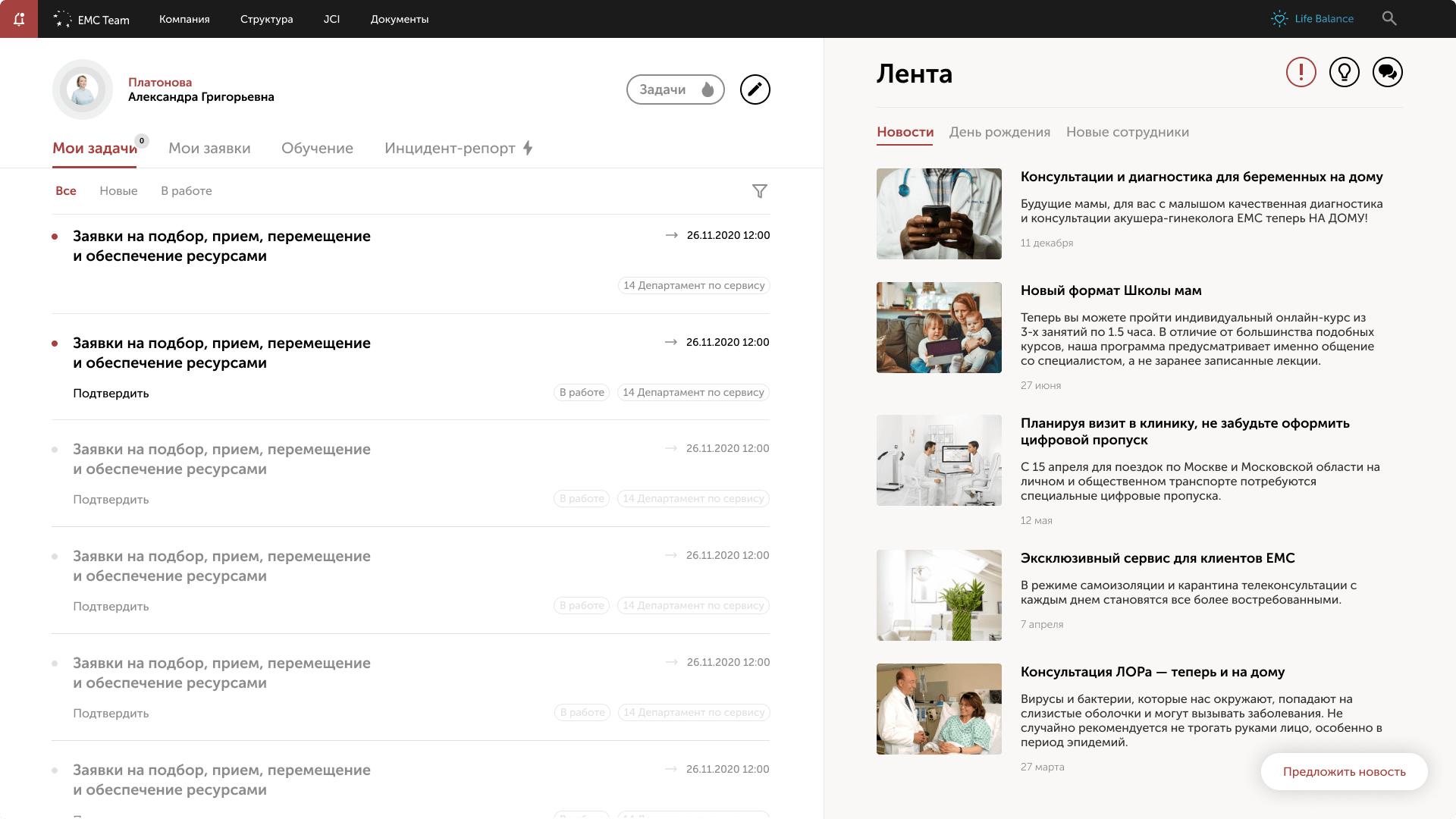Open the Инцидент-репорт tab
Image resolution: width=1456 pixels, height=819 pixels.
pyautogui.click(x=458, y=149)
